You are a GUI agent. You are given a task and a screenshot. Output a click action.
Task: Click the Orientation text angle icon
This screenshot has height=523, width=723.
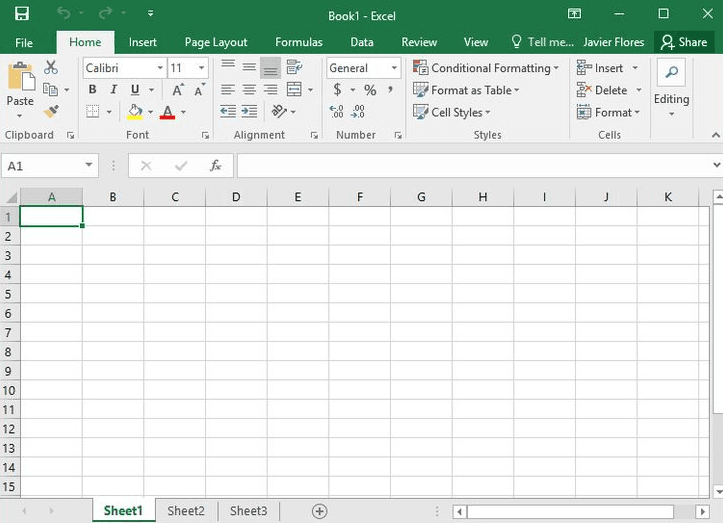(x=279, y=112)
